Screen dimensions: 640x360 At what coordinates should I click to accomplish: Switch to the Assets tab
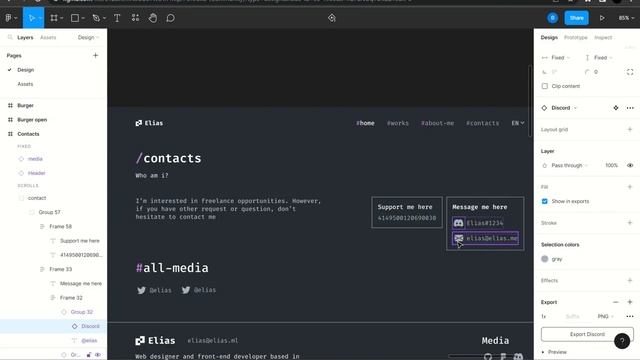[x=48, y=37]
